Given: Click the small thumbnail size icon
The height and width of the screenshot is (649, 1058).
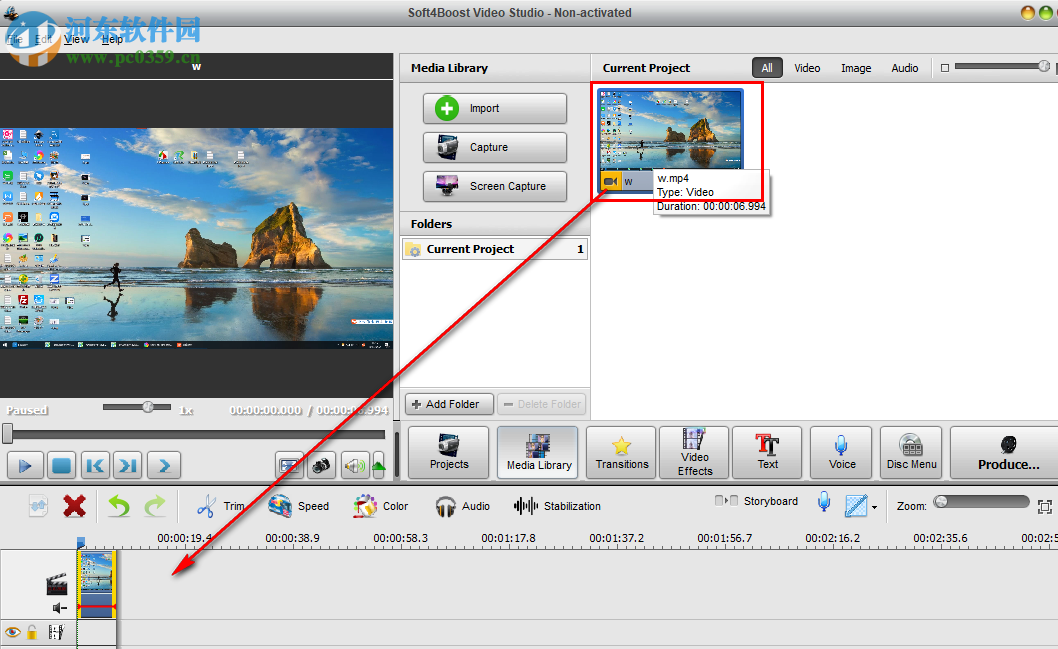Looking at the screenshot, I should coord(945,68).
